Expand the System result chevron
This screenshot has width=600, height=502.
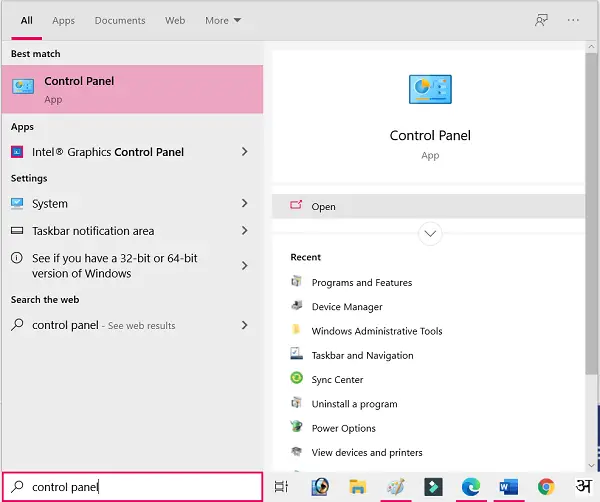(245, 203)
